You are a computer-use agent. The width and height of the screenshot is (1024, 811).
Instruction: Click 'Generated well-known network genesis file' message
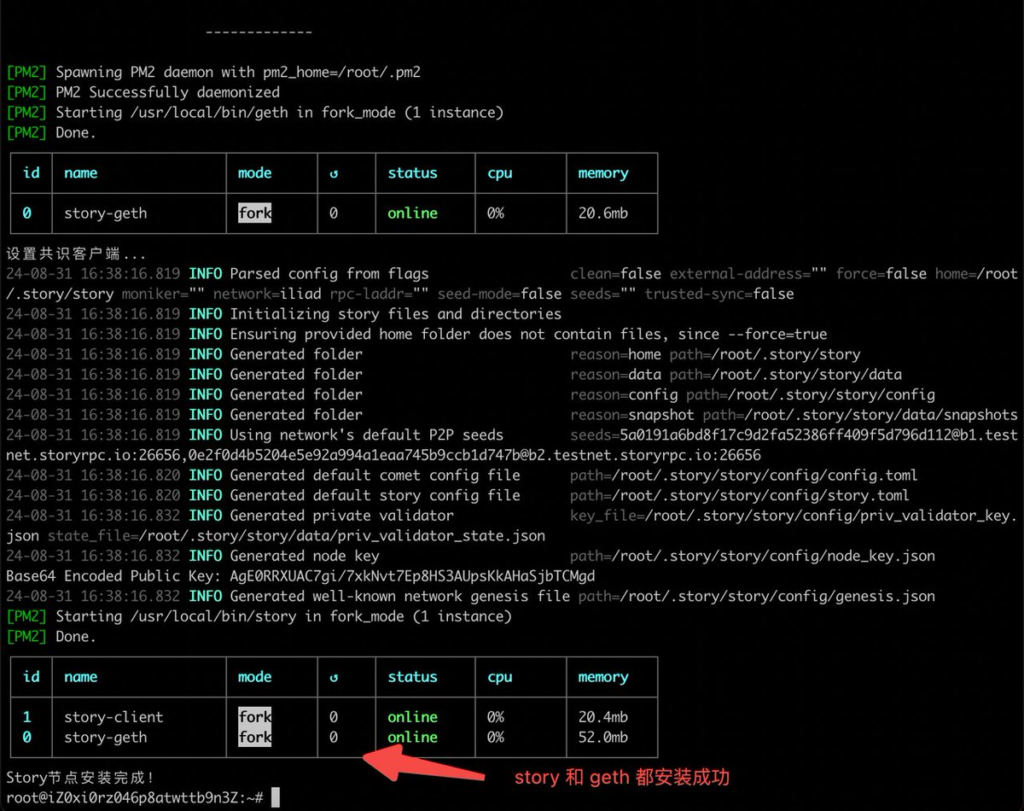(x=400, y=596)
